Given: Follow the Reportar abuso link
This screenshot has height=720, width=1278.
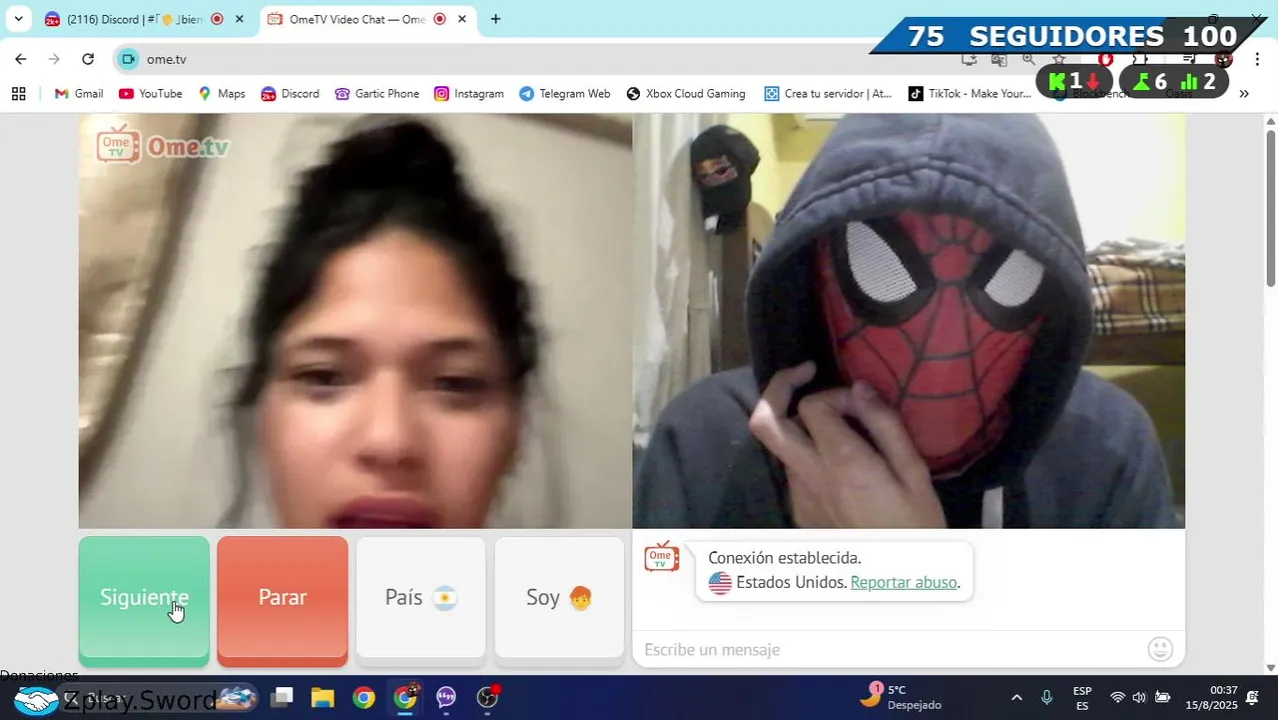Looking at the screenshot, I should 903,582.
